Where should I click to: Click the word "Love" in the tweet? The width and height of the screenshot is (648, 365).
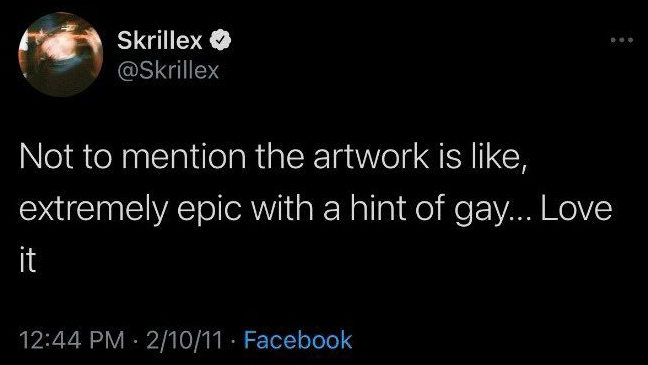[x=577, y=209]
